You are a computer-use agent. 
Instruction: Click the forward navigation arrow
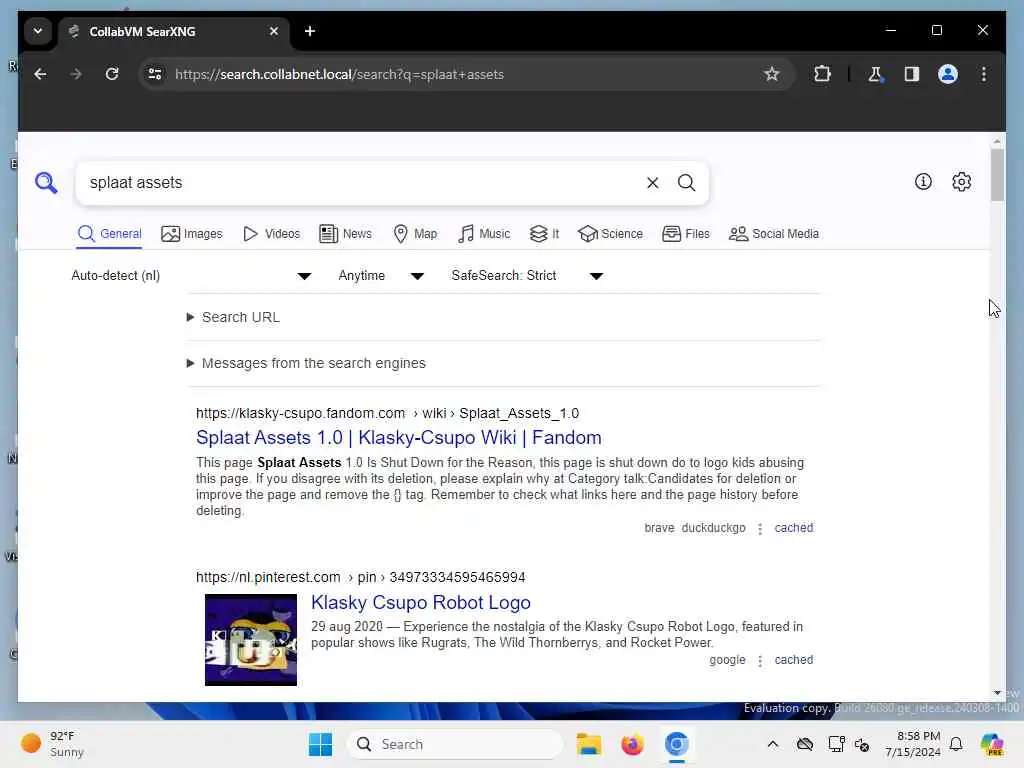tap(76, 74)
